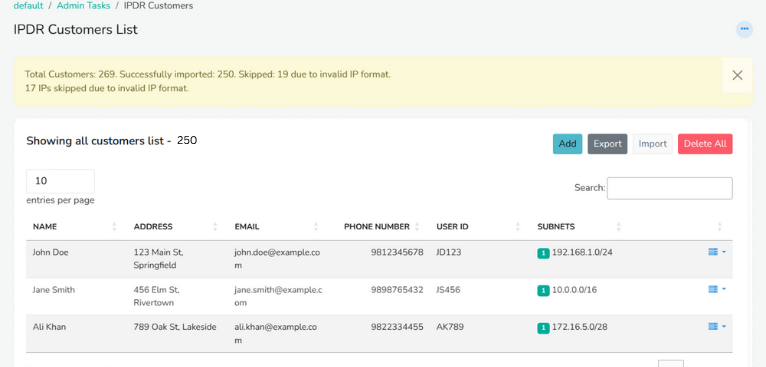This screenshot has height=367, width=766.
Task: Click subnet count badge for 10.0.0.0/16
Action: pyautogui.click(x=543, y=291)
